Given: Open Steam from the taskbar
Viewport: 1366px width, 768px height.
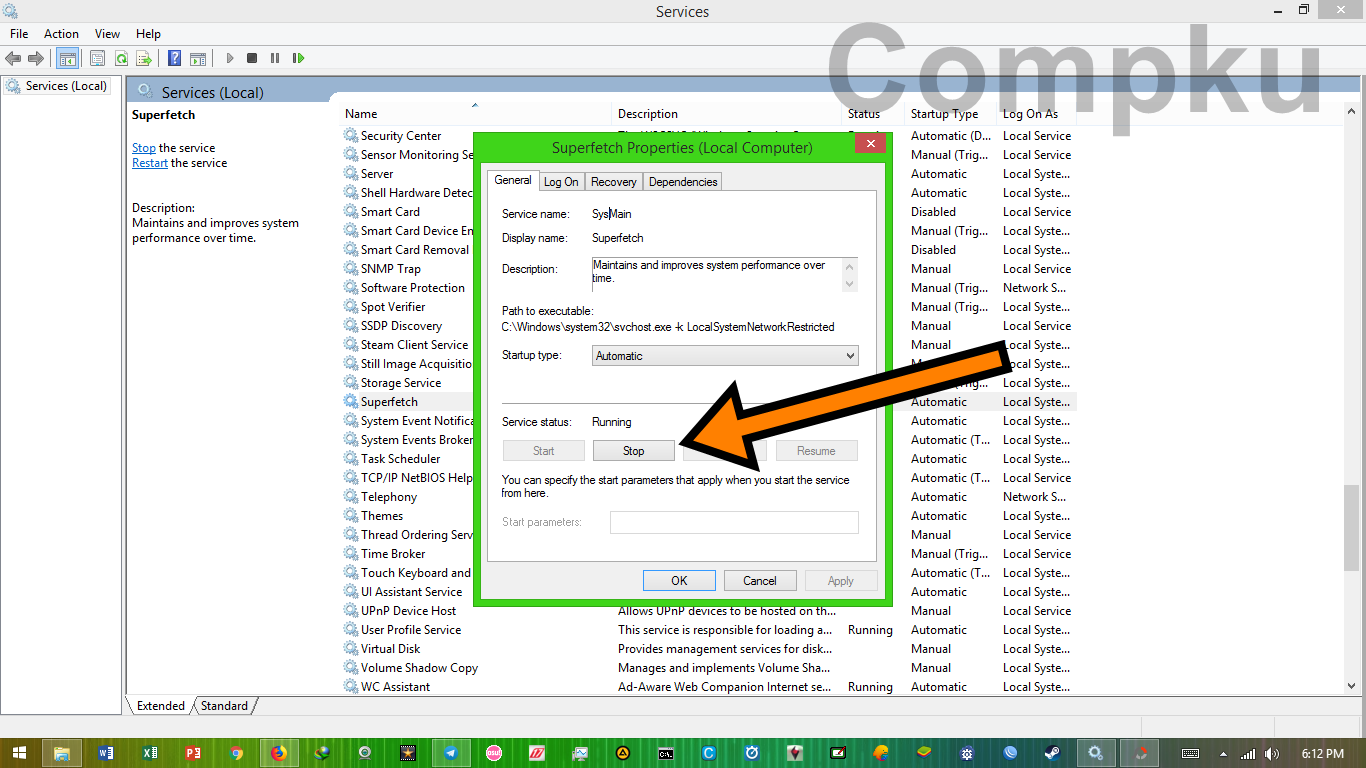Looking at the screenshot, I should click(1052, 753).
